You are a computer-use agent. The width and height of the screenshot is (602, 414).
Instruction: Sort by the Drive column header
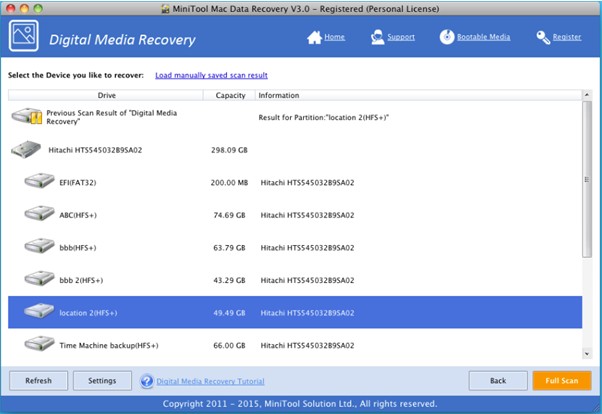tap(106, 95)
